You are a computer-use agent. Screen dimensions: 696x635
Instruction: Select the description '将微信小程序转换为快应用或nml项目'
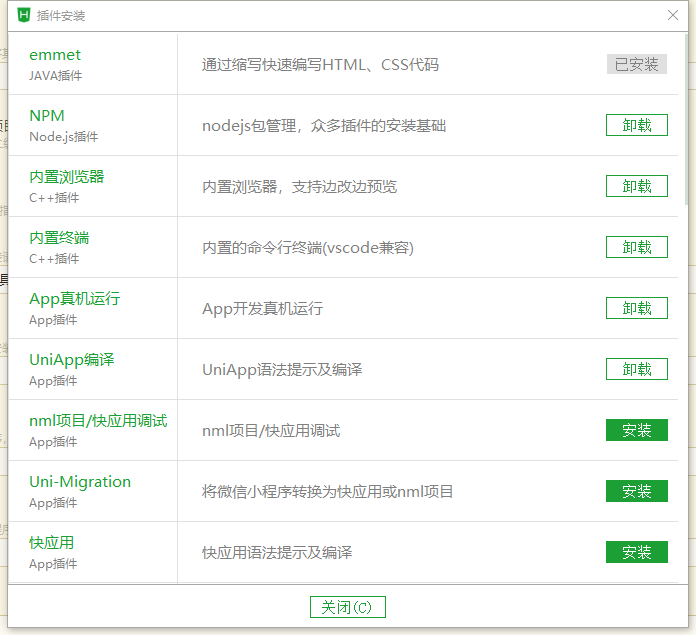coord(328,492)
